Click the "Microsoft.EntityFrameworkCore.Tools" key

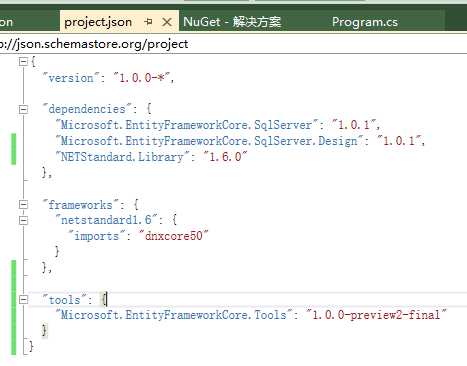[x=174, y=315]
